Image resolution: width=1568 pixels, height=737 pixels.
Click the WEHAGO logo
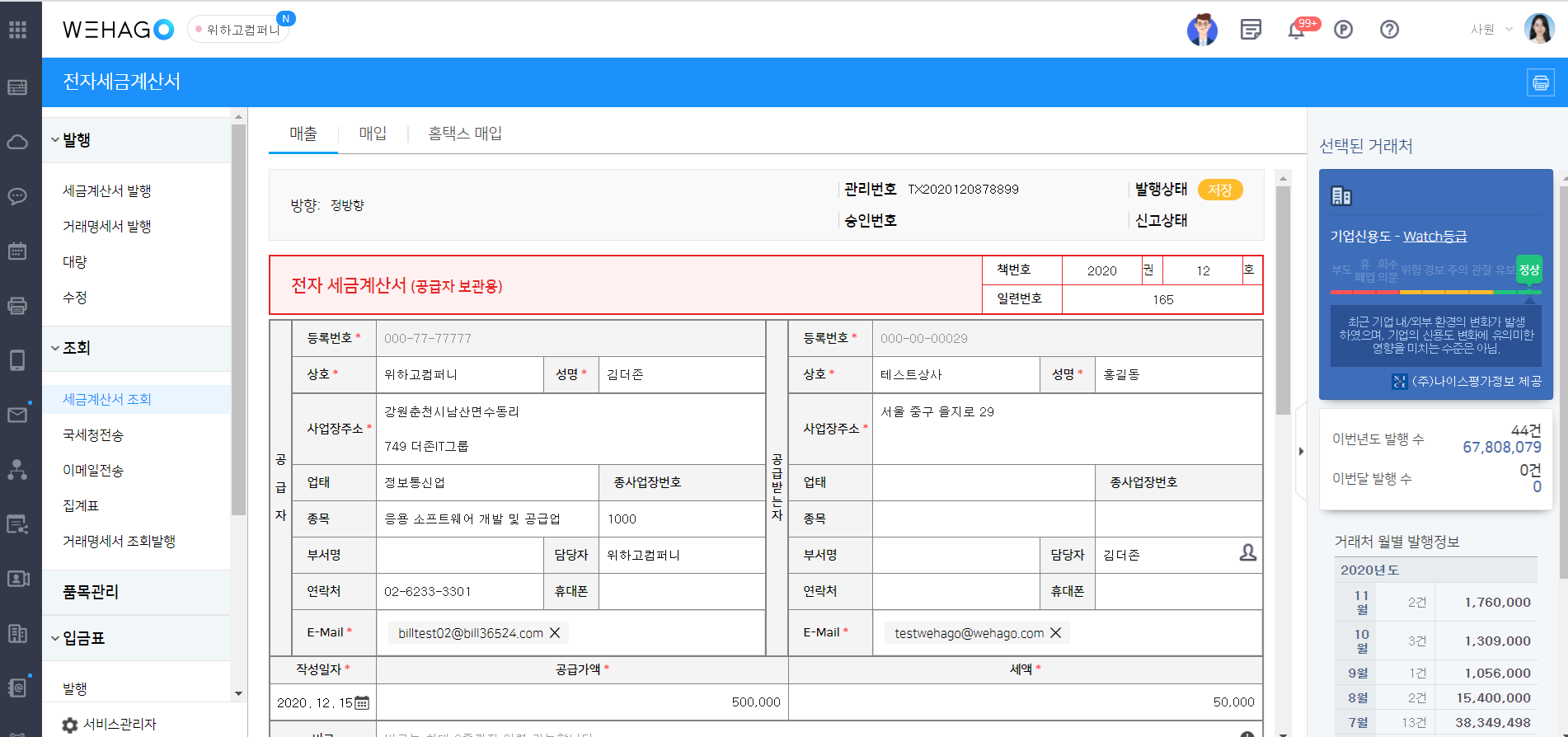[x=118, y=30]
